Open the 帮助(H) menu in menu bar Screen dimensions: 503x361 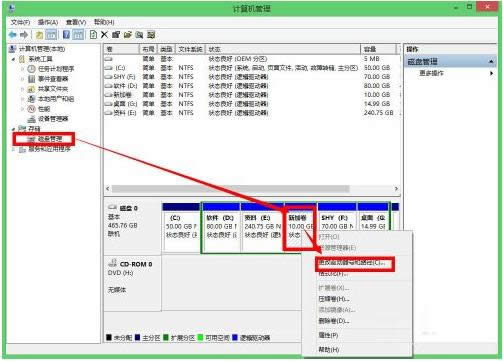coord(104,22)
